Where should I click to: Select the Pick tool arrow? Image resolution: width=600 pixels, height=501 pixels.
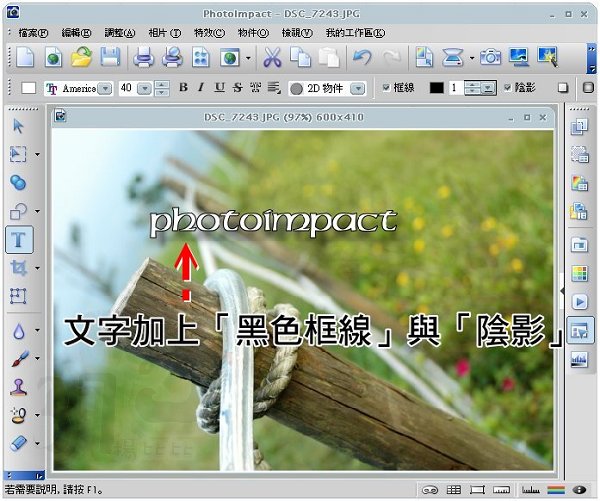point(18,126)
